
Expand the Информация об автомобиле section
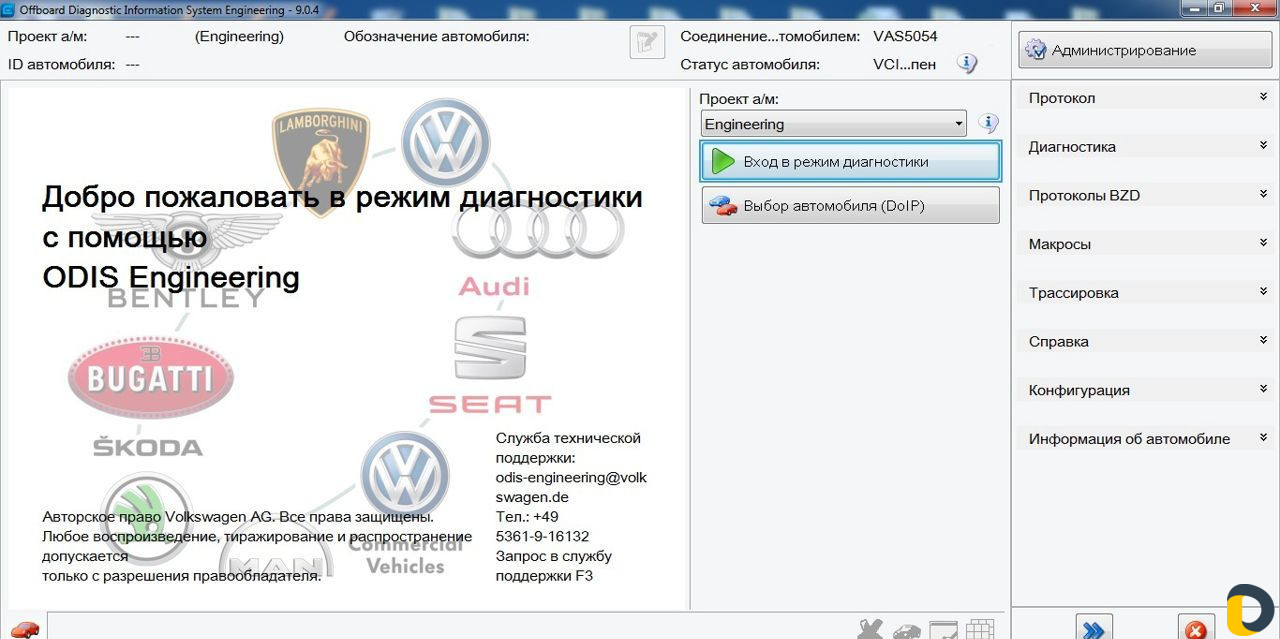[1147, 439]
